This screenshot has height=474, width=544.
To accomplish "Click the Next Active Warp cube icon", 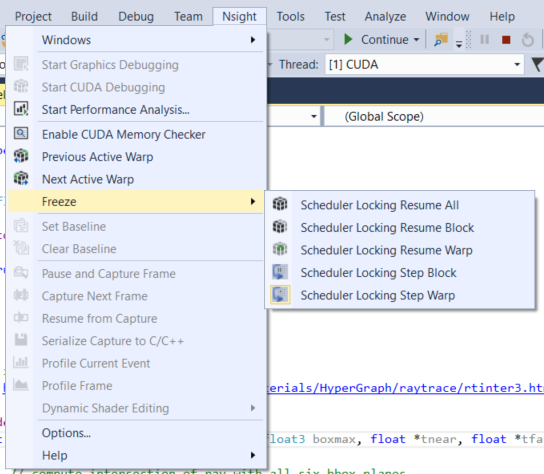I will (21, 178).
